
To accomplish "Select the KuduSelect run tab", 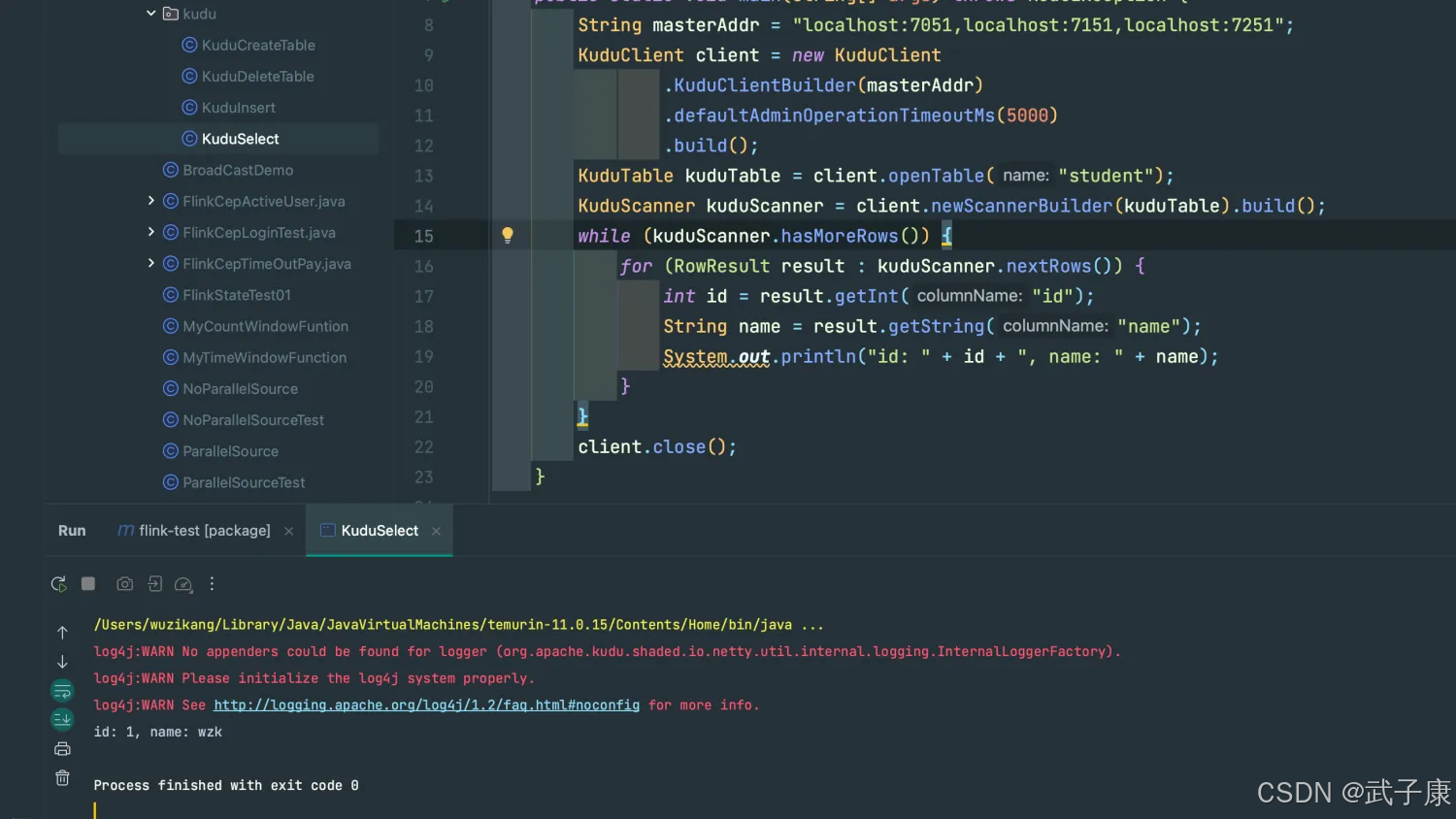I will coord(379,531).
